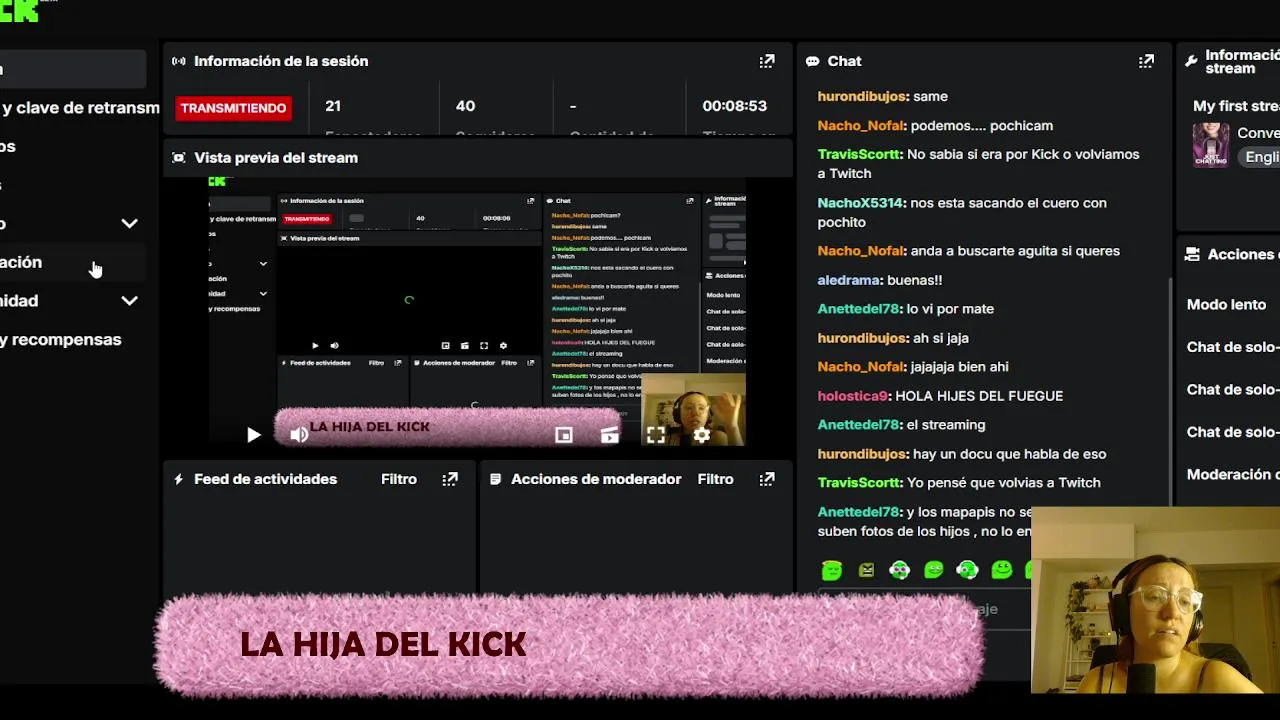Open 'y clave de retransm' in the sidebar

point(80,108)
